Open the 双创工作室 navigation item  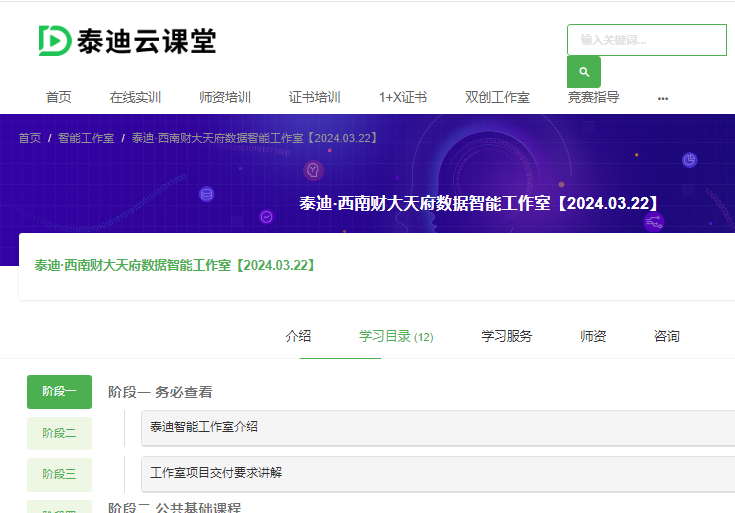click(x=497, y=97)
